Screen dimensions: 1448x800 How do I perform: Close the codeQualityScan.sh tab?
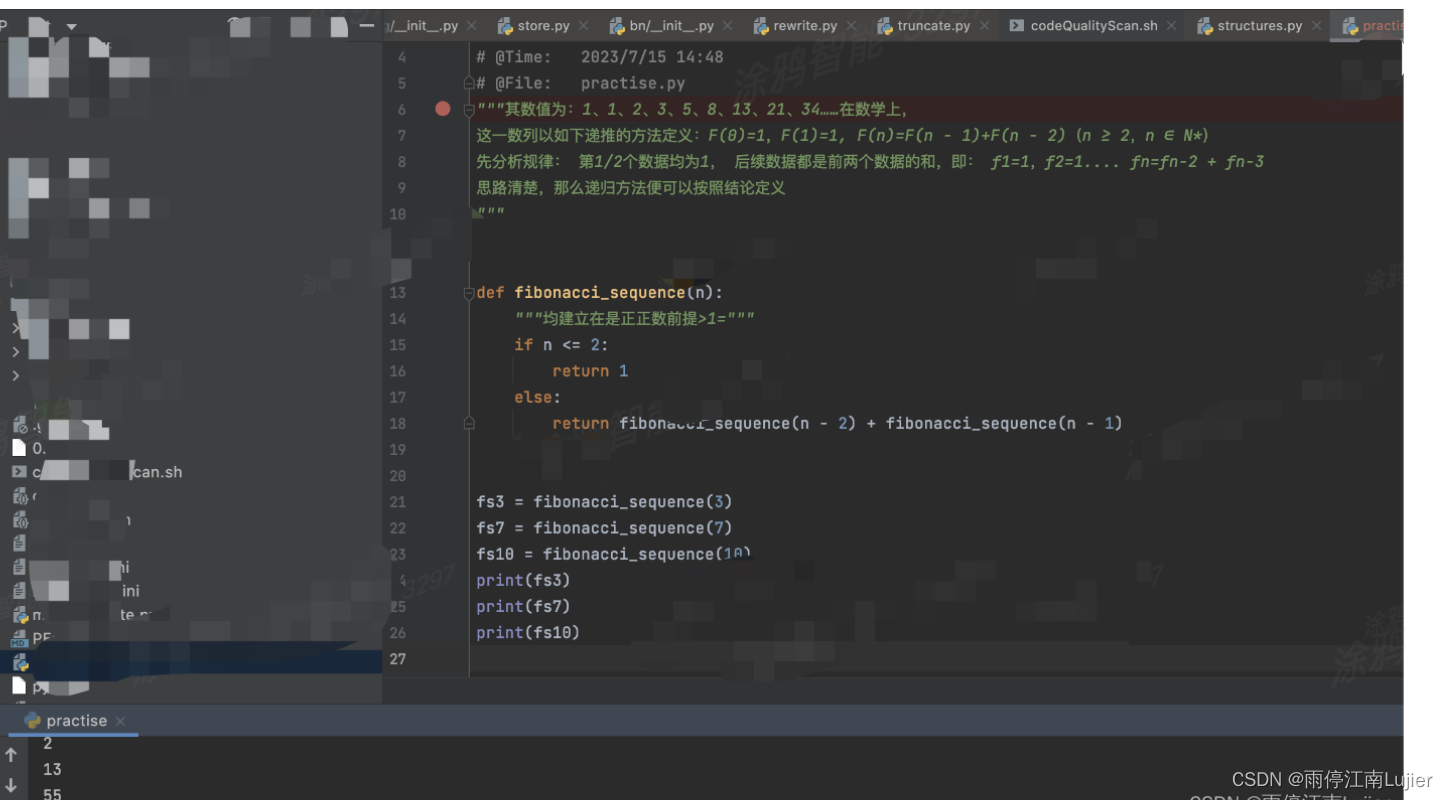[x=1171, y=26]
